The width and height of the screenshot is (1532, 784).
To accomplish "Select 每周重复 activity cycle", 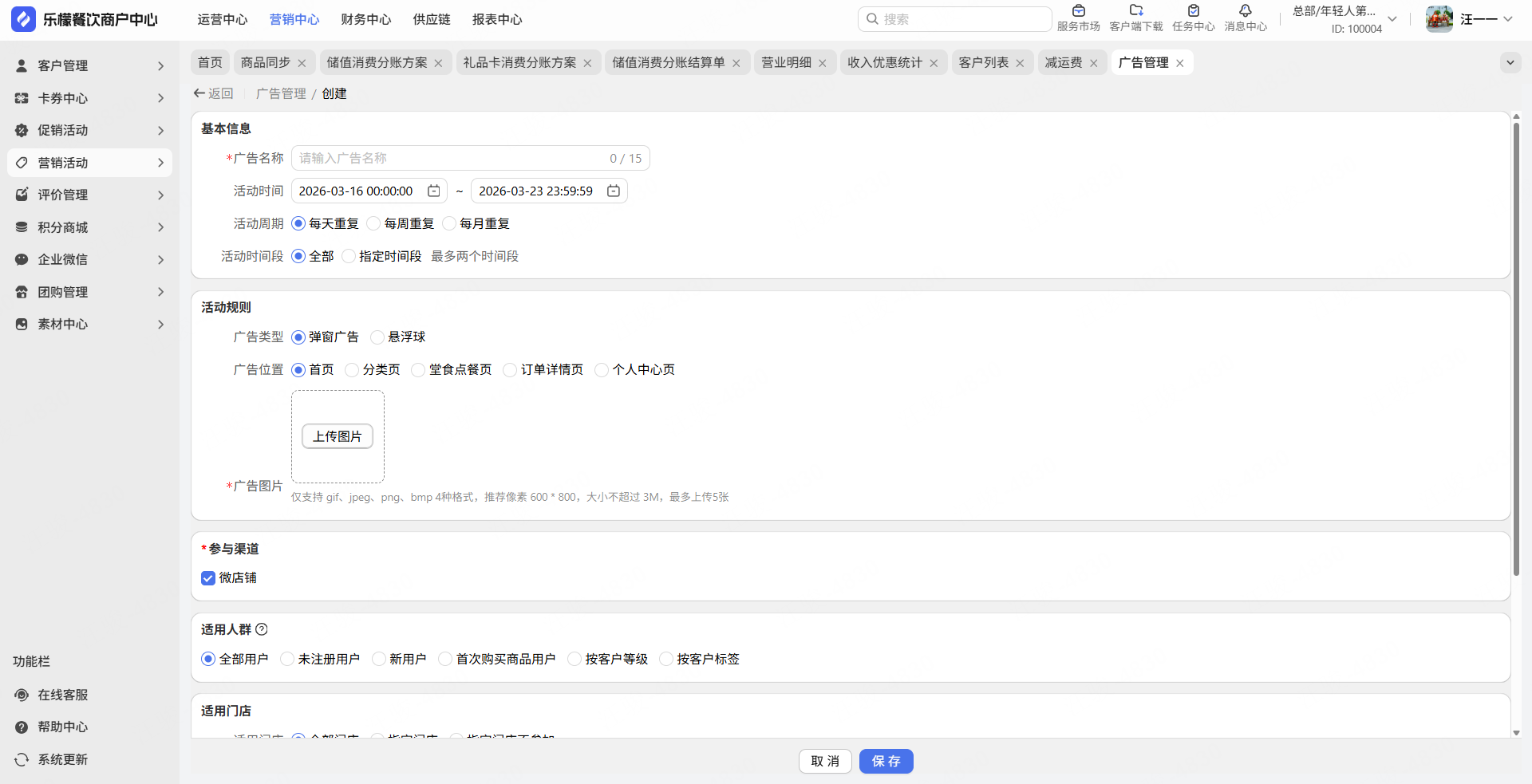I will point(374,223).
